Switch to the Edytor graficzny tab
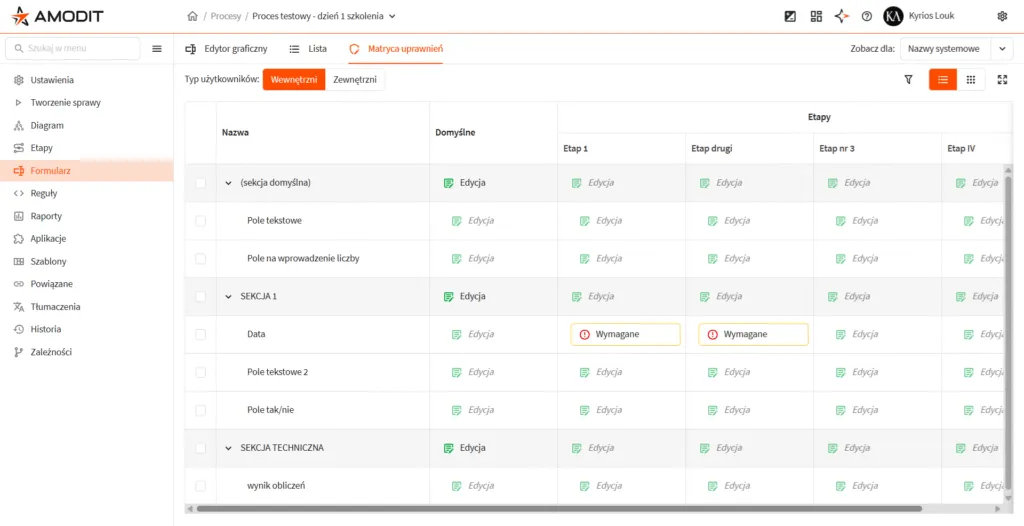The width and height of the screenshot is (1024, 526). coord(226,48)
